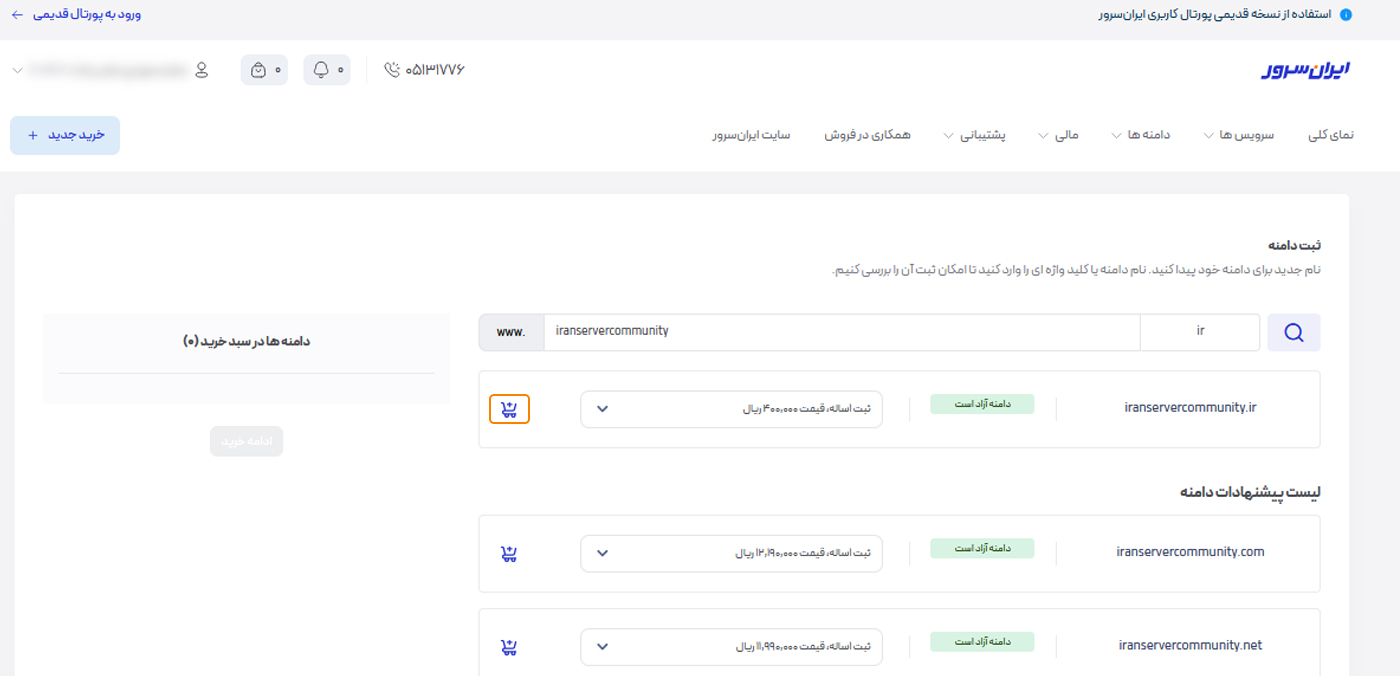This screenshot has height=676, width=1400.
Task: Add iranservercommunity.com to the cart
Action: [510, 553]
